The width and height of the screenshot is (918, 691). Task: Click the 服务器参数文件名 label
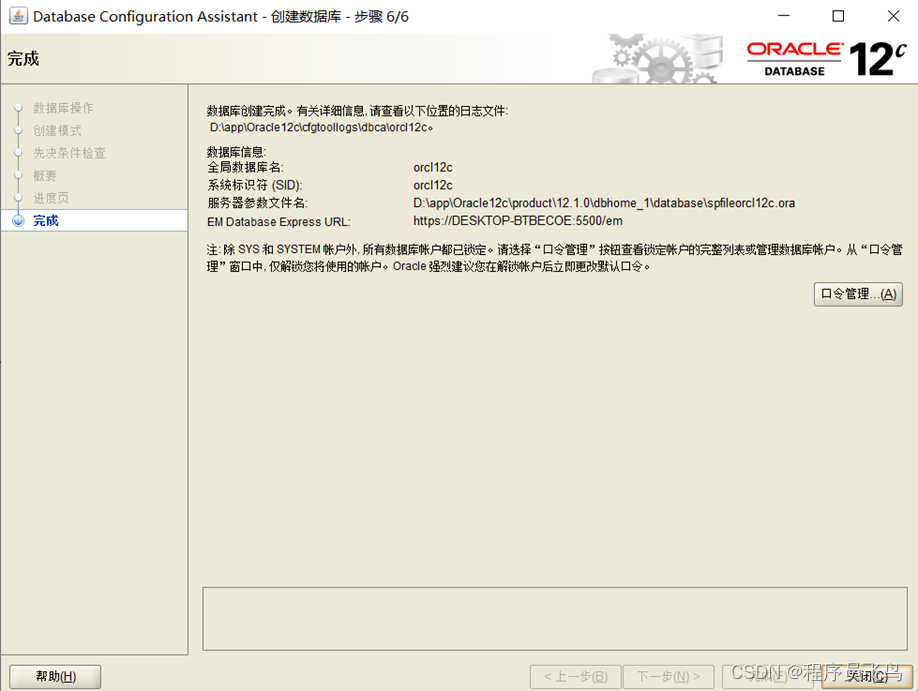(257, 203)
